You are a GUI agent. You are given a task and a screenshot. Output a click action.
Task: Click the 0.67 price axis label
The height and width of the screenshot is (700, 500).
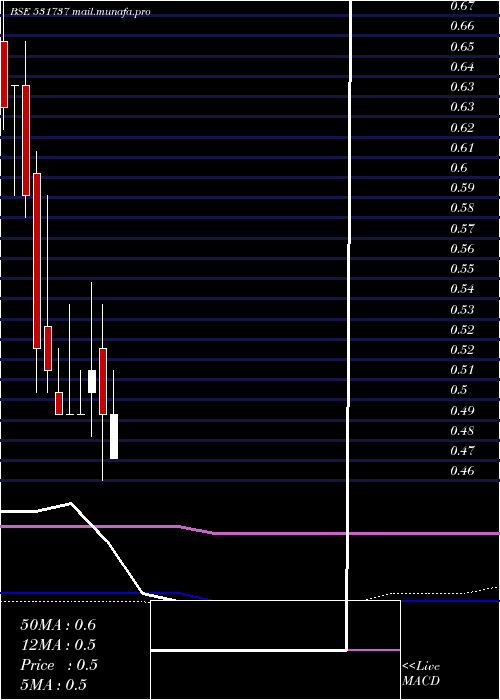pos(462,6)
